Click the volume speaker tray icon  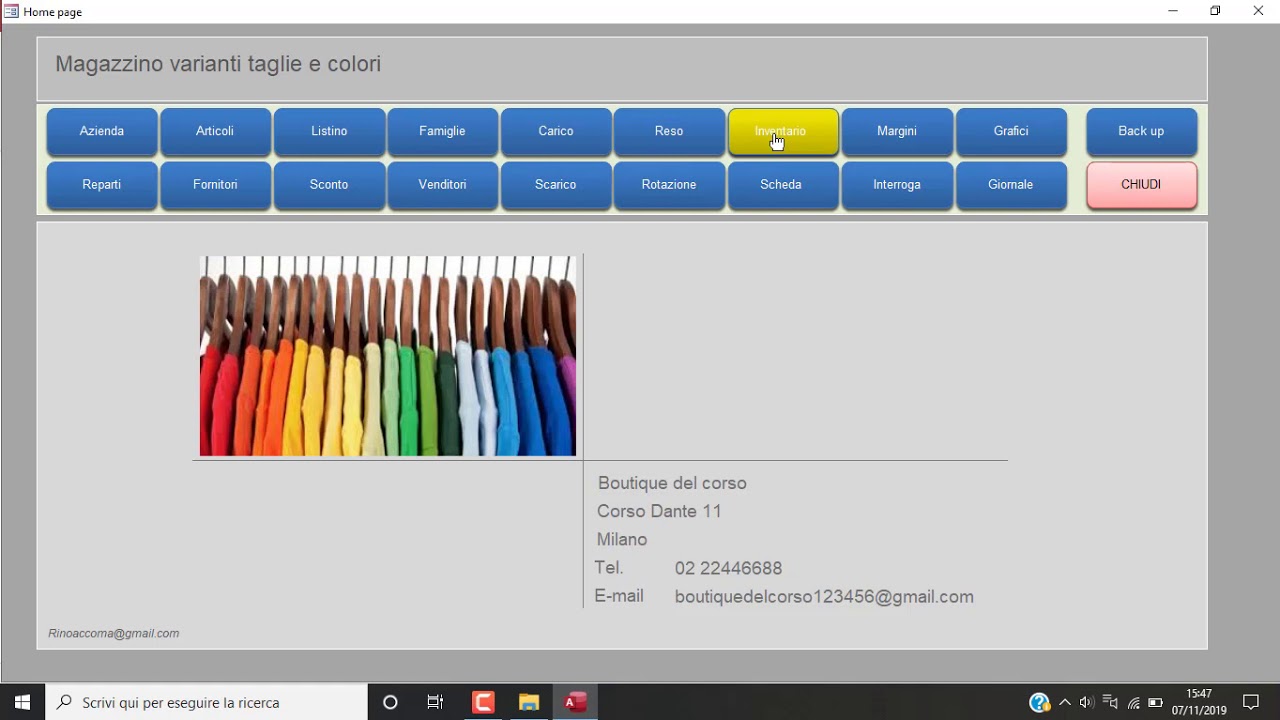(x=1087, y=702)
